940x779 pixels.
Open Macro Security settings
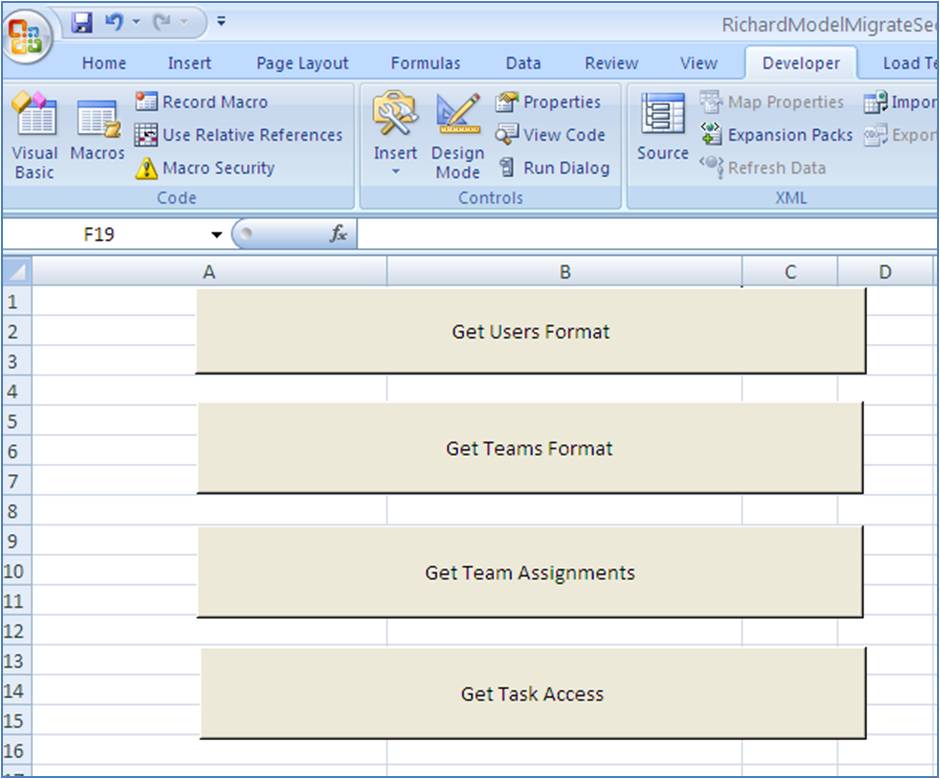coord(205,168)
